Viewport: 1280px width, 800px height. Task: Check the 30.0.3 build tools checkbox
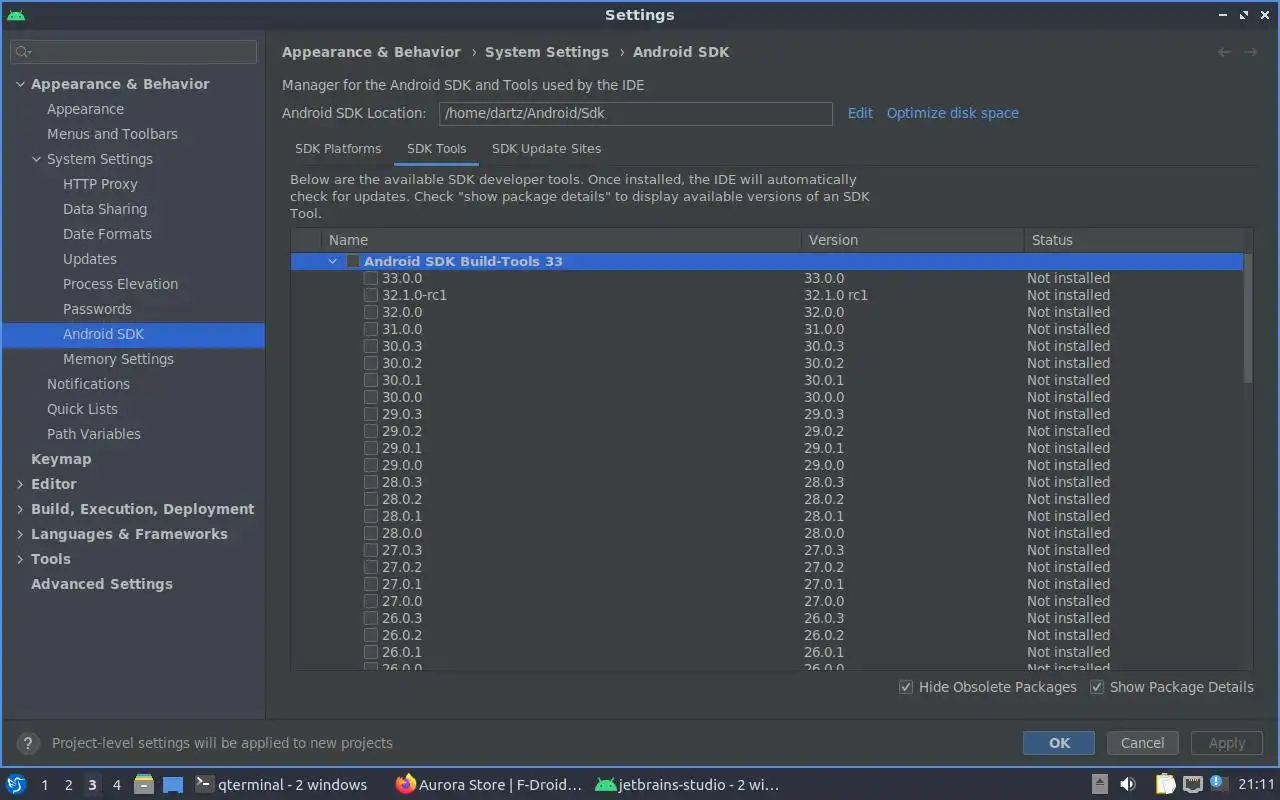[370, 346]
